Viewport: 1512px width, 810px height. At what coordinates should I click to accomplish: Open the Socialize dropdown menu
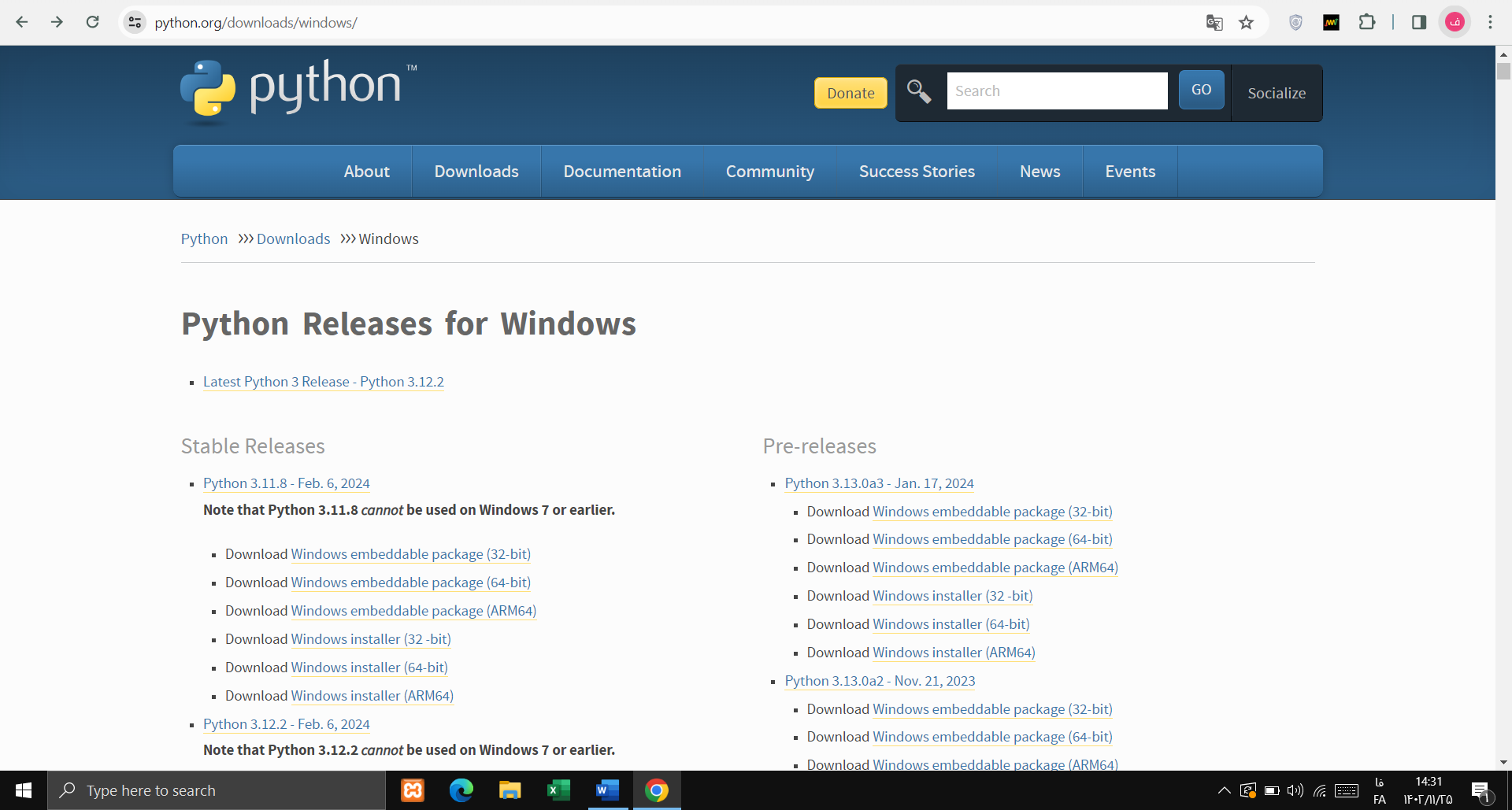pyautogui.click(x=1277, y=93)
